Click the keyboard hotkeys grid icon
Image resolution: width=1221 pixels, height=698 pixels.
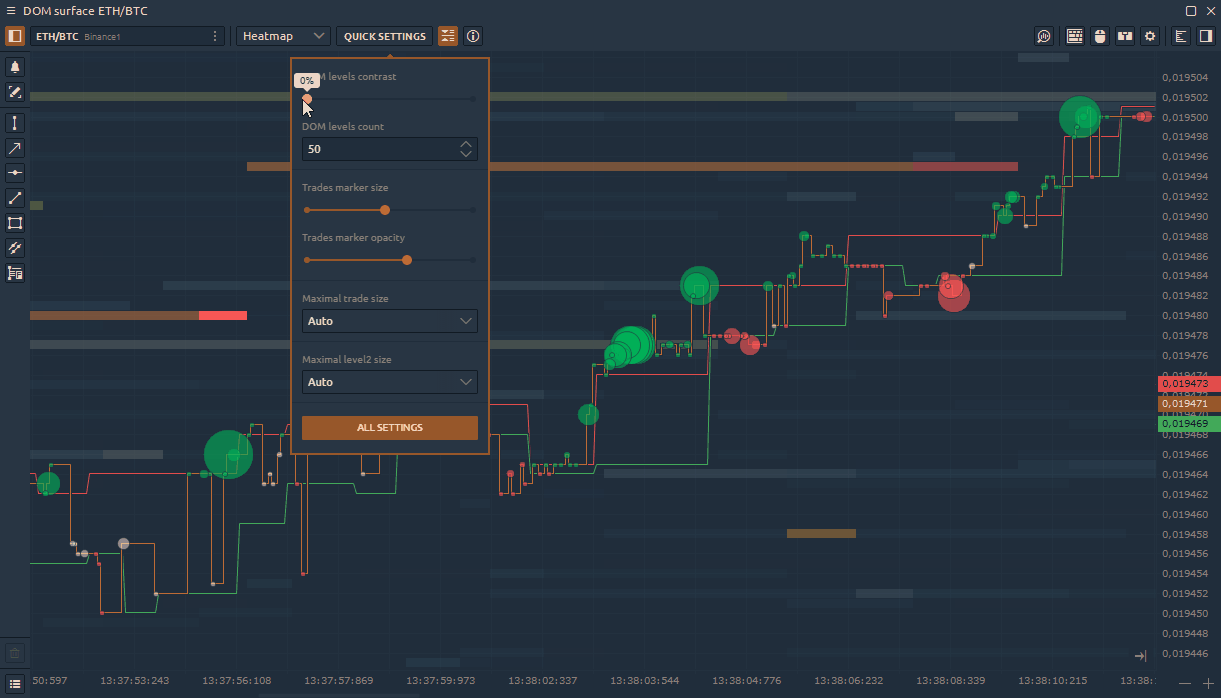click(1075, 36)
